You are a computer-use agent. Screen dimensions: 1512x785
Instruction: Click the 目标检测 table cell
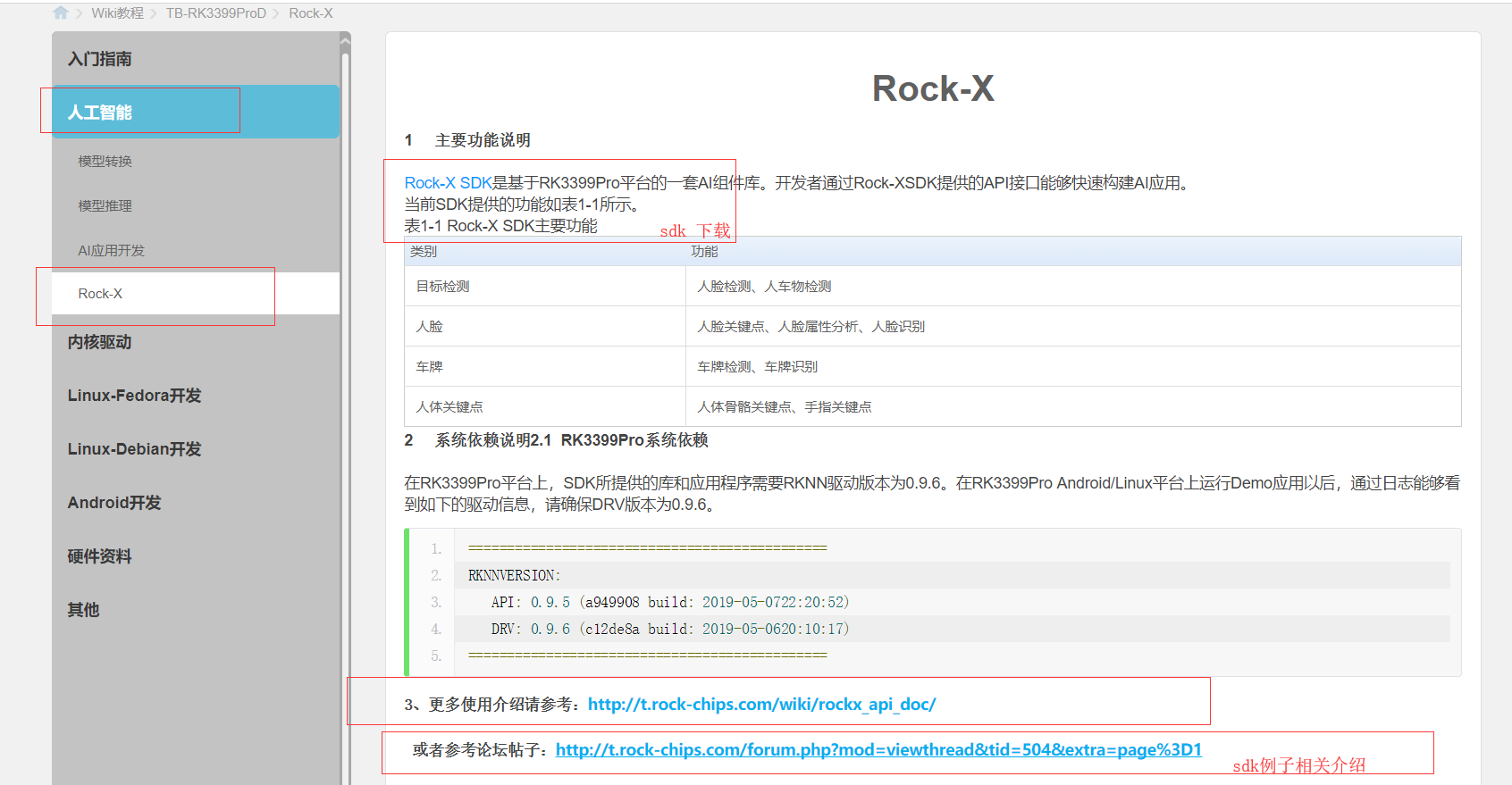[x=545, y=287]
